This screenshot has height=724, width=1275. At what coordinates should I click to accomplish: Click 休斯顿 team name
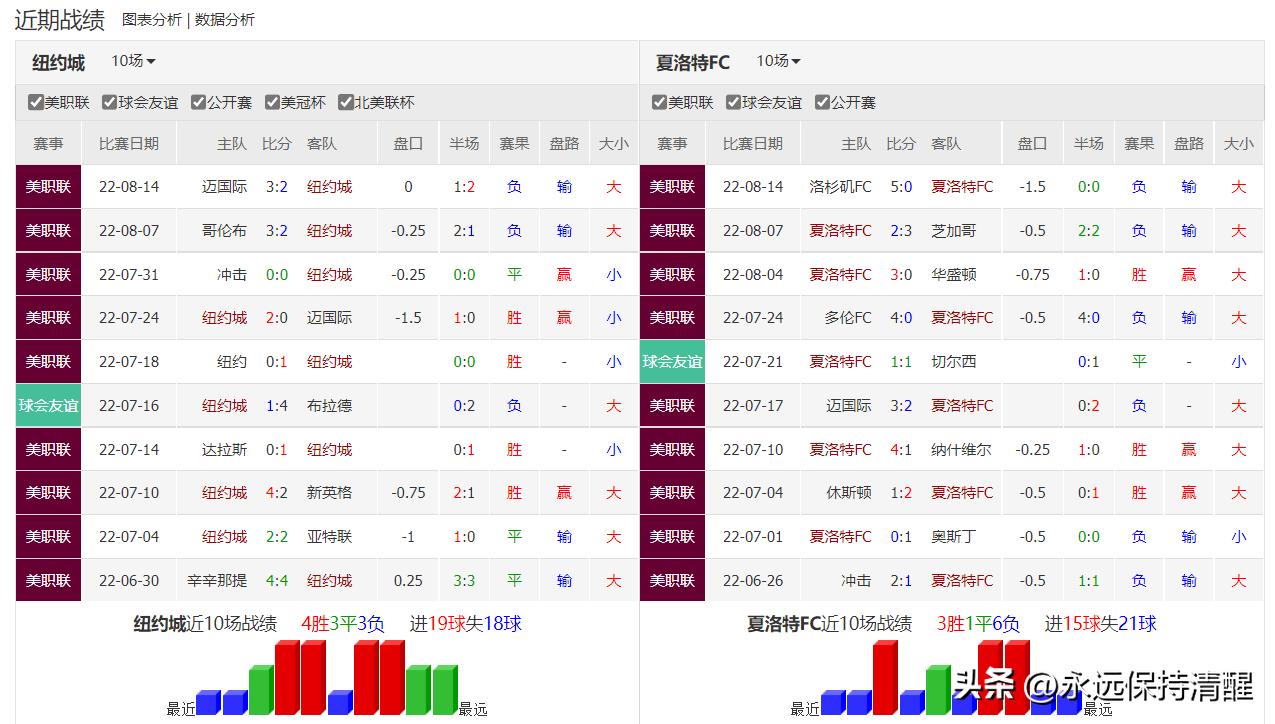click(849, 493)
